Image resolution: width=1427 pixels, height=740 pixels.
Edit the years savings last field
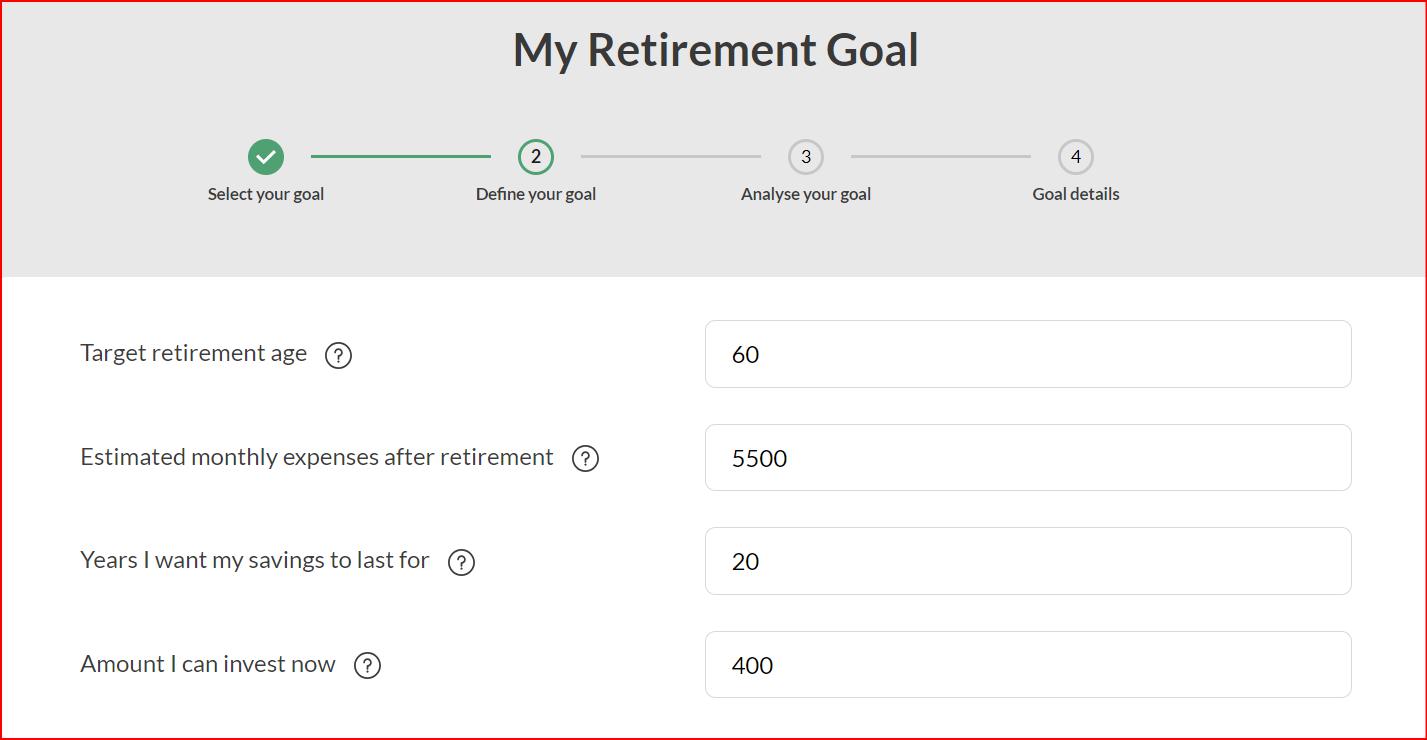tap(1028, 561)
